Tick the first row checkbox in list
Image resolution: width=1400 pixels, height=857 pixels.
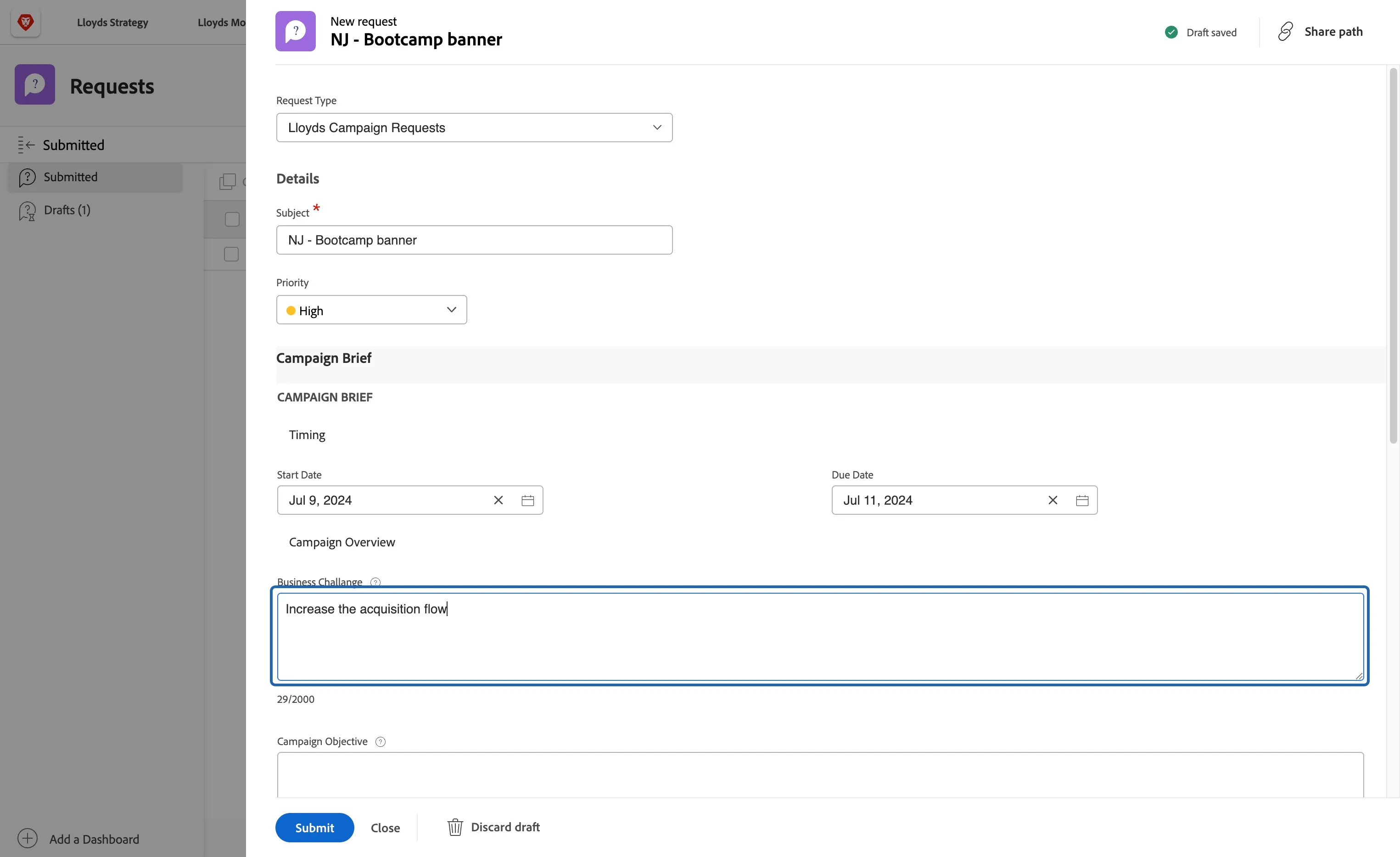(232, 219)
